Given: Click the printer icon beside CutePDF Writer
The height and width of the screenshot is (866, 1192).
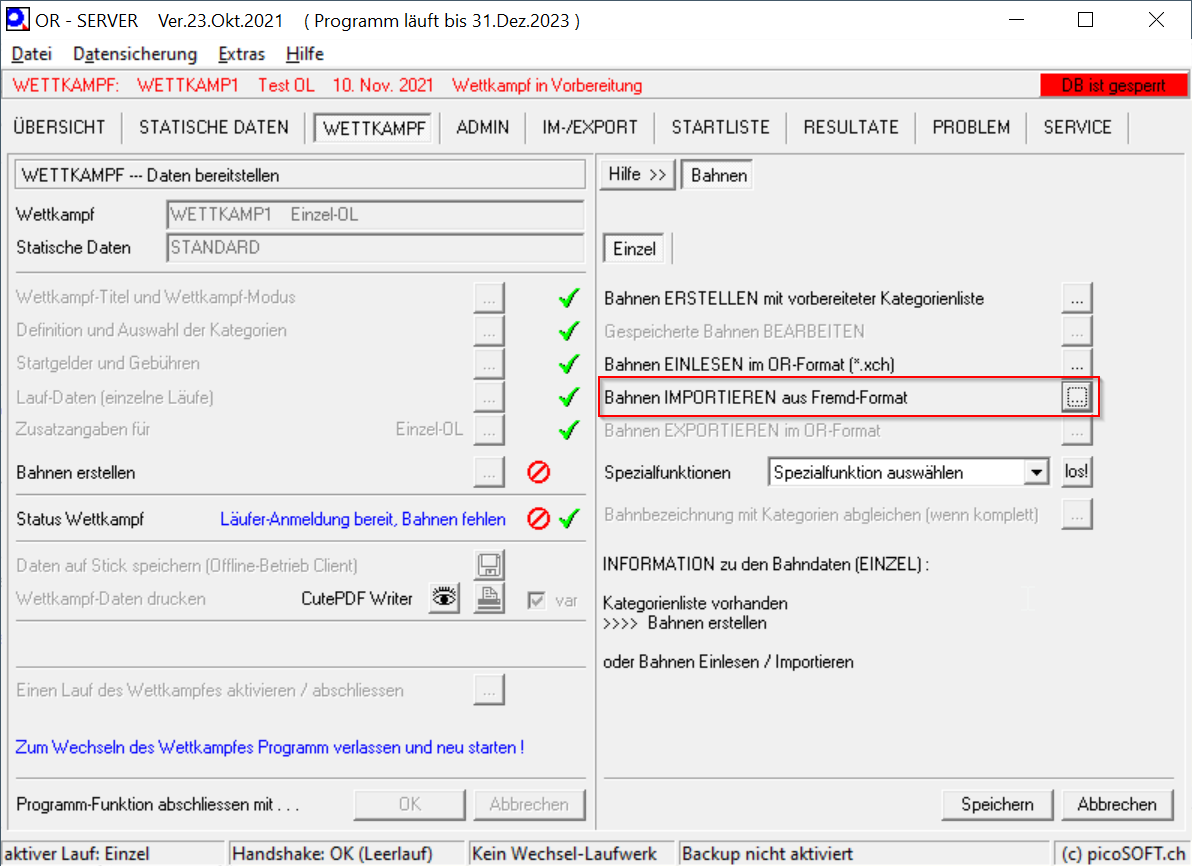Looking at the screenshot, I should [x=489, y=598].
